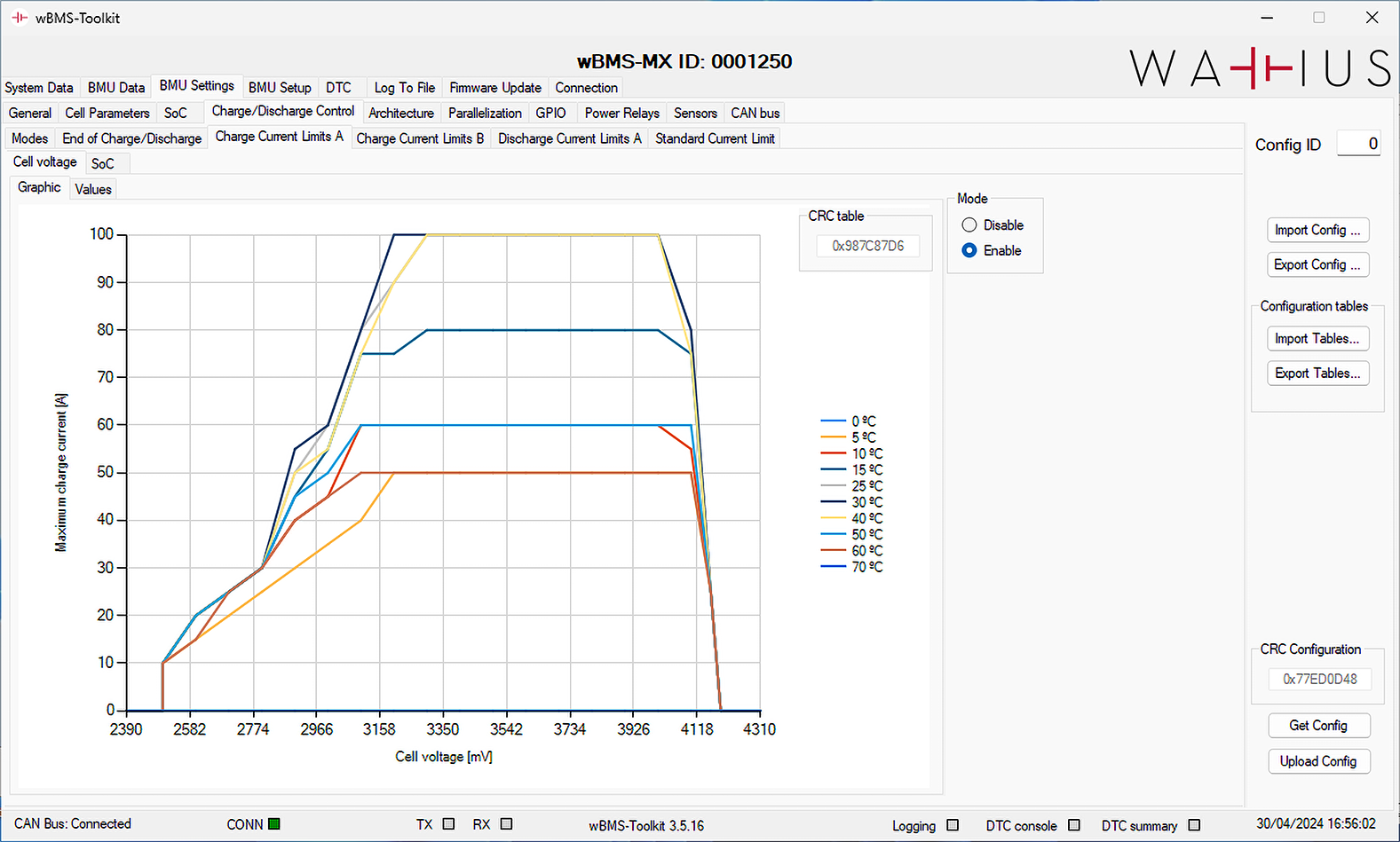Screen dimensions: 1400x842
Task: Switch to Discharge Current Limits A tab
Action: pyautogui.click(x=569, y=138)
